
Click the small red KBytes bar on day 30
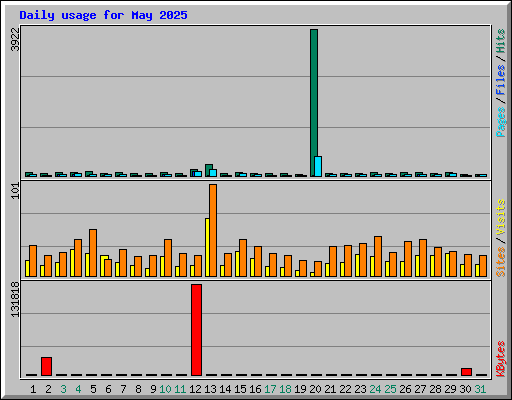coord(466,372)
